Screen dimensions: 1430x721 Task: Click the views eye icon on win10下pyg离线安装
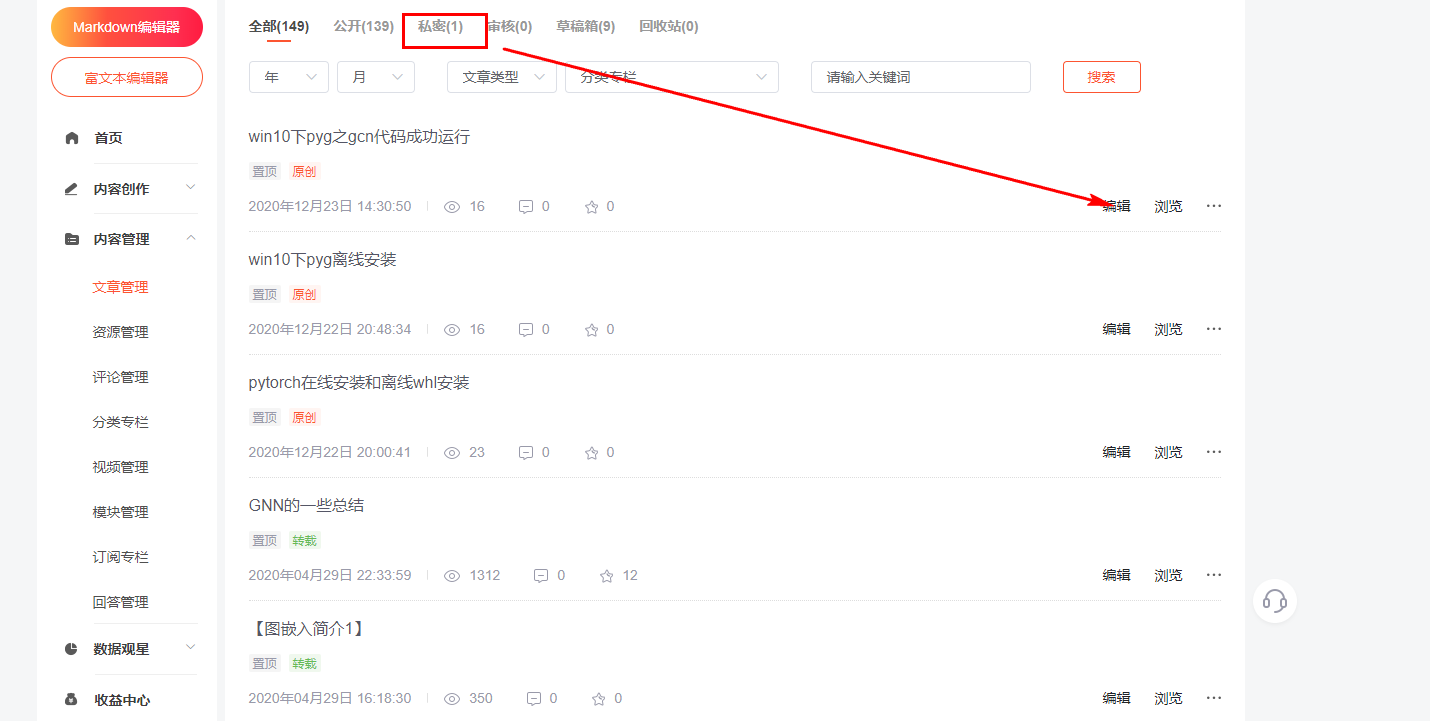(452, 329)
